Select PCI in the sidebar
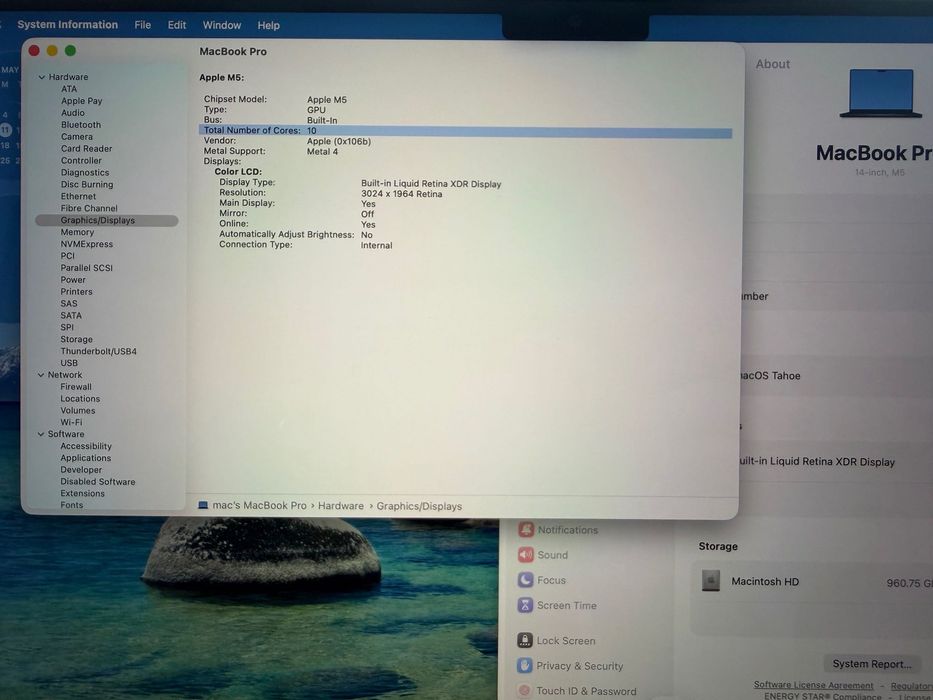 pos(67,256)
